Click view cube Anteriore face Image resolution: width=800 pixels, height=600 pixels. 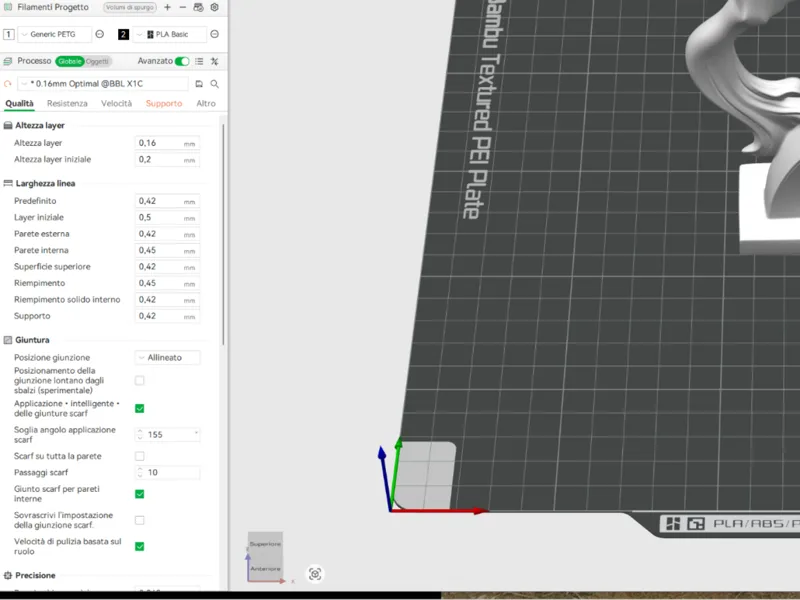[265, 568]
